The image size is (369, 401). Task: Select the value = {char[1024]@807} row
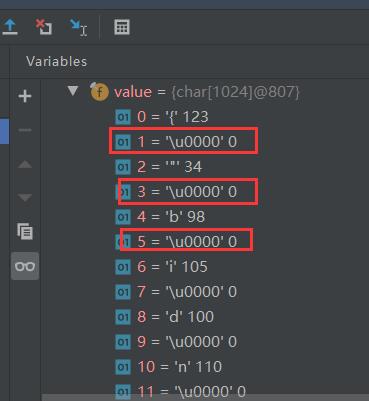(207, 92)
